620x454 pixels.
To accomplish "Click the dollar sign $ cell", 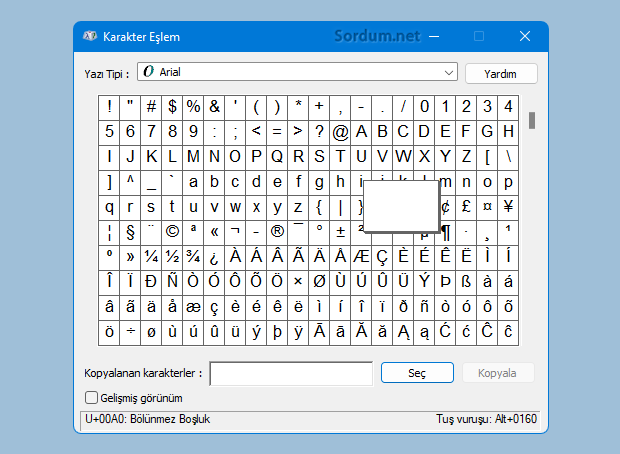I will pyautogui.click(x=172, y=106).
